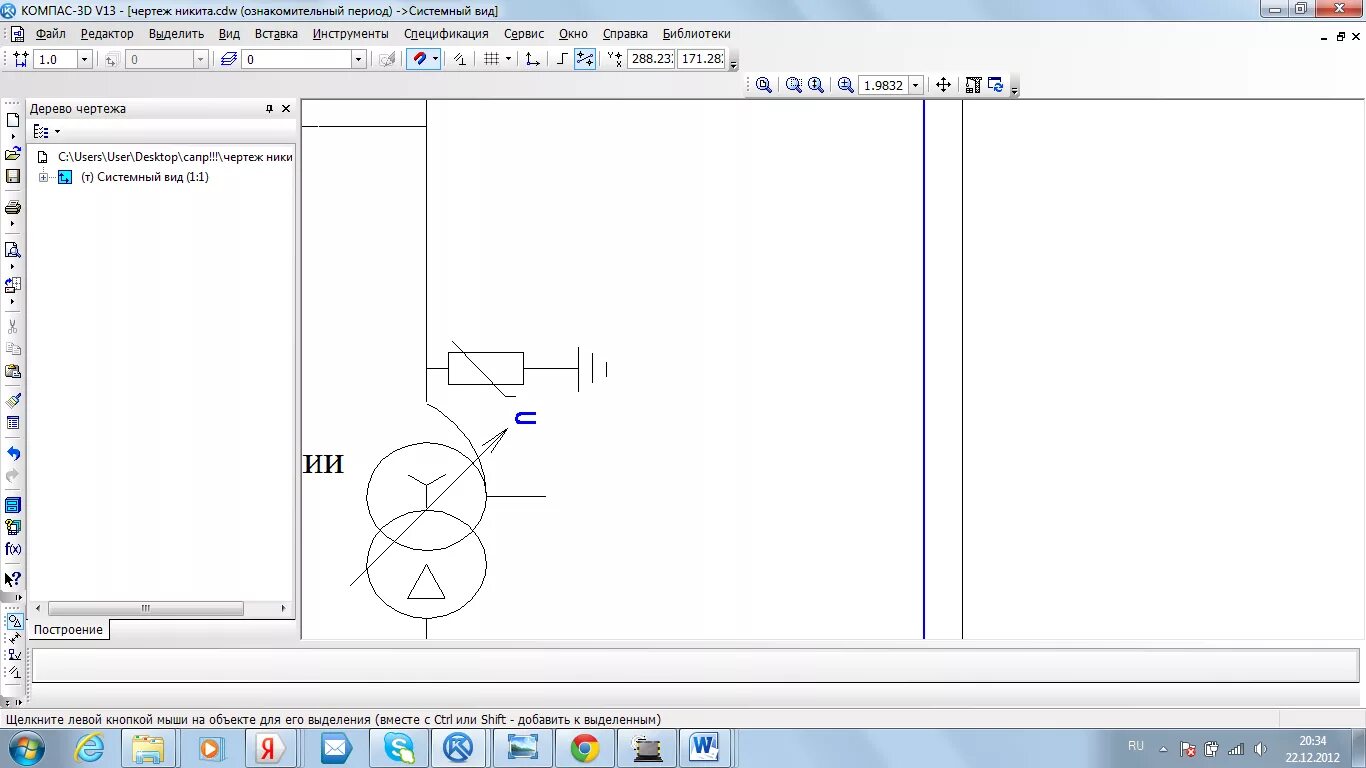
Task: Open the Windows Start menu
Action: (25, 748)
